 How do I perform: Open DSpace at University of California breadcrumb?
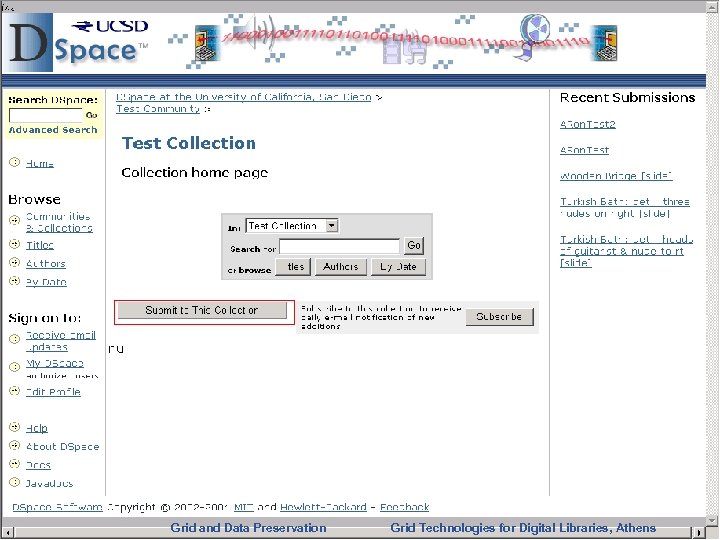[x=243, y=97]
